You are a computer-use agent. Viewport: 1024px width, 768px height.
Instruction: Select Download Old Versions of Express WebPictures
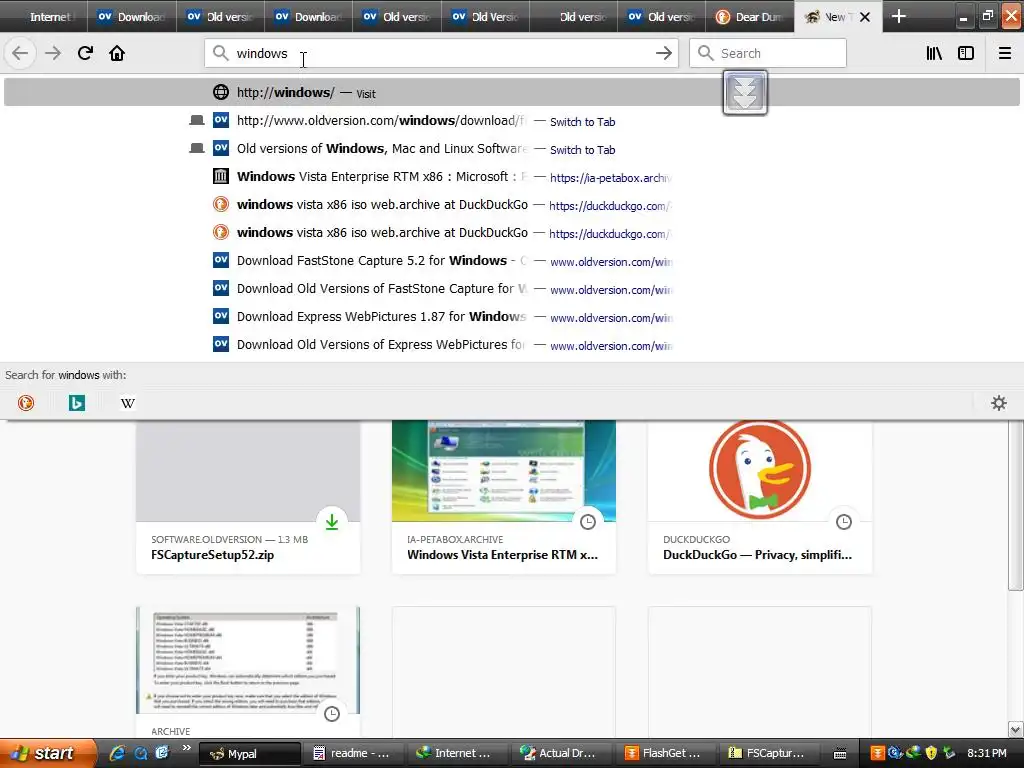pos(512,345)
